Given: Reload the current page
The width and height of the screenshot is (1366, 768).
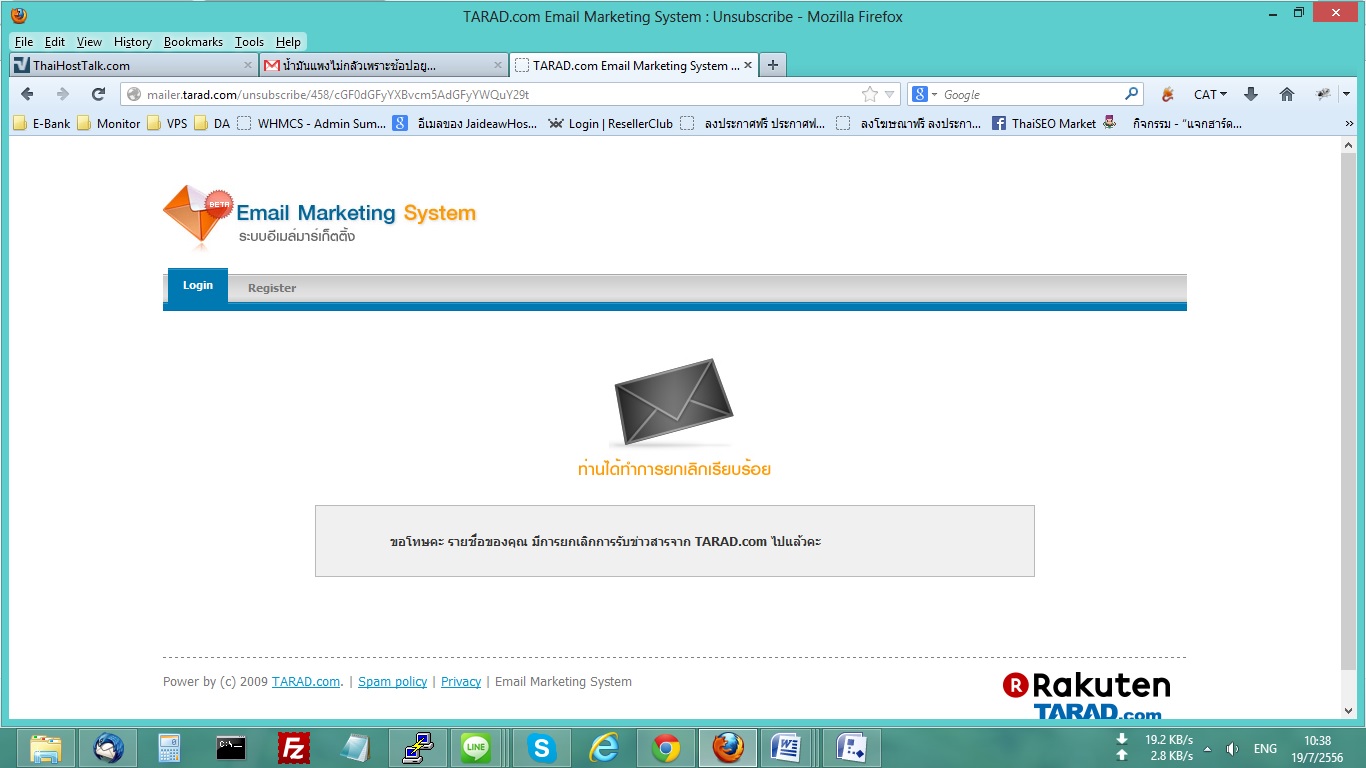Looking at the screenshot, I should 98,94.
